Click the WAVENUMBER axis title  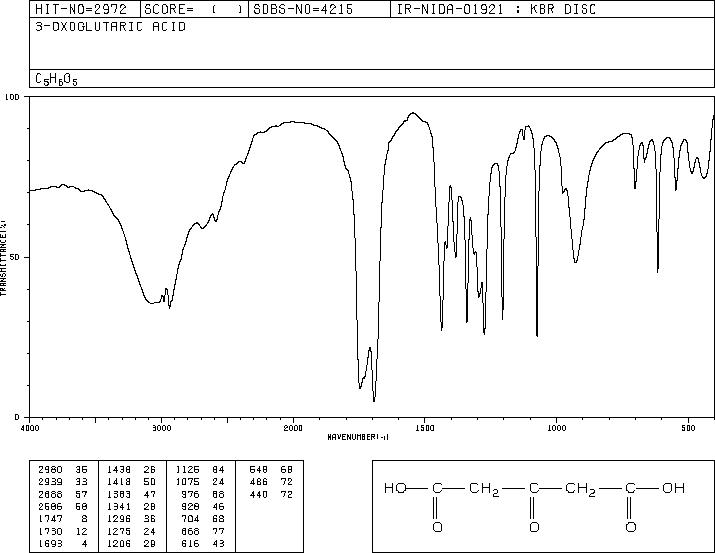click(358, 437)
